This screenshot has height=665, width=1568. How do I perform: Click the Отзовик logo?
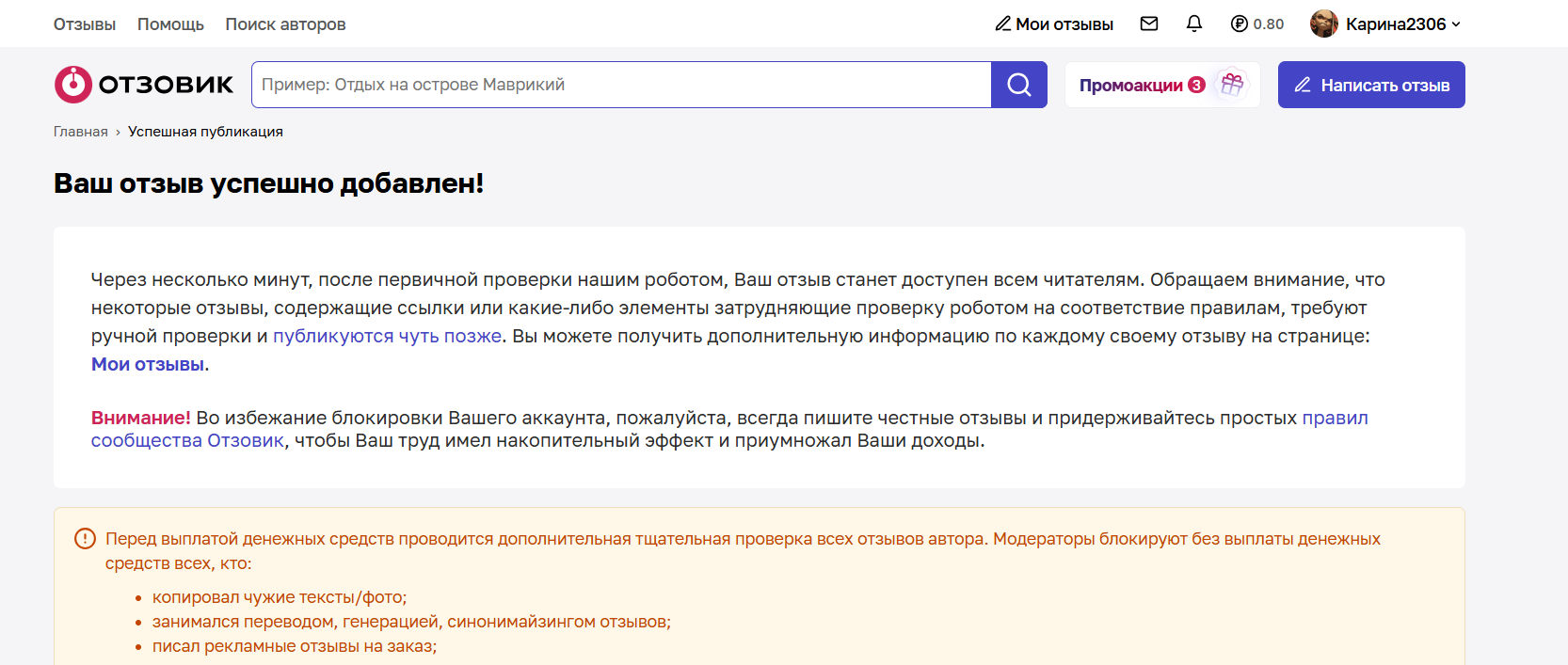point(144,85)
